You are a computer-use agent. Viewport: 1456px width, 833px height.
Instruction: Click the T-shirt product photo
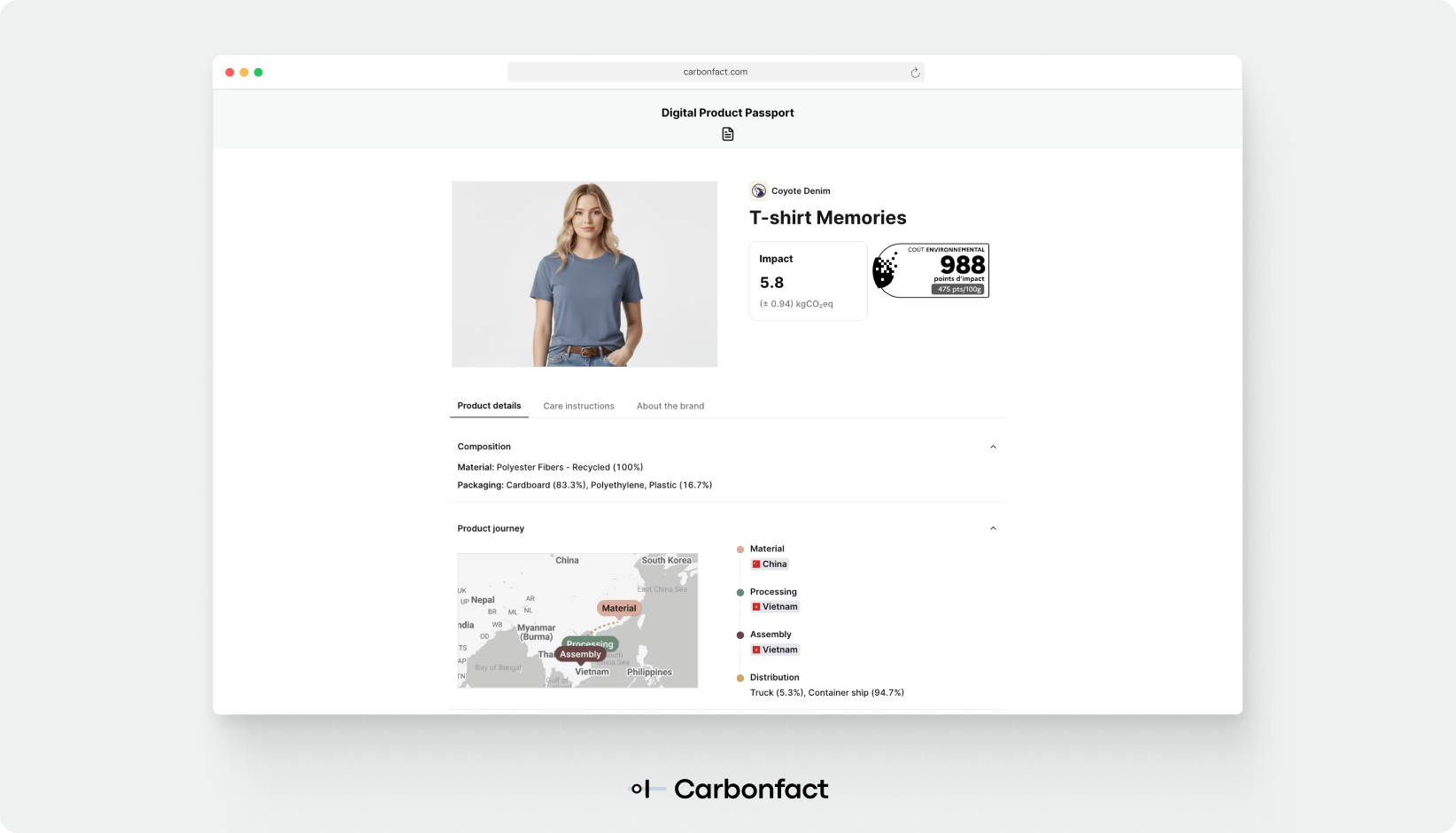[585, 274]
